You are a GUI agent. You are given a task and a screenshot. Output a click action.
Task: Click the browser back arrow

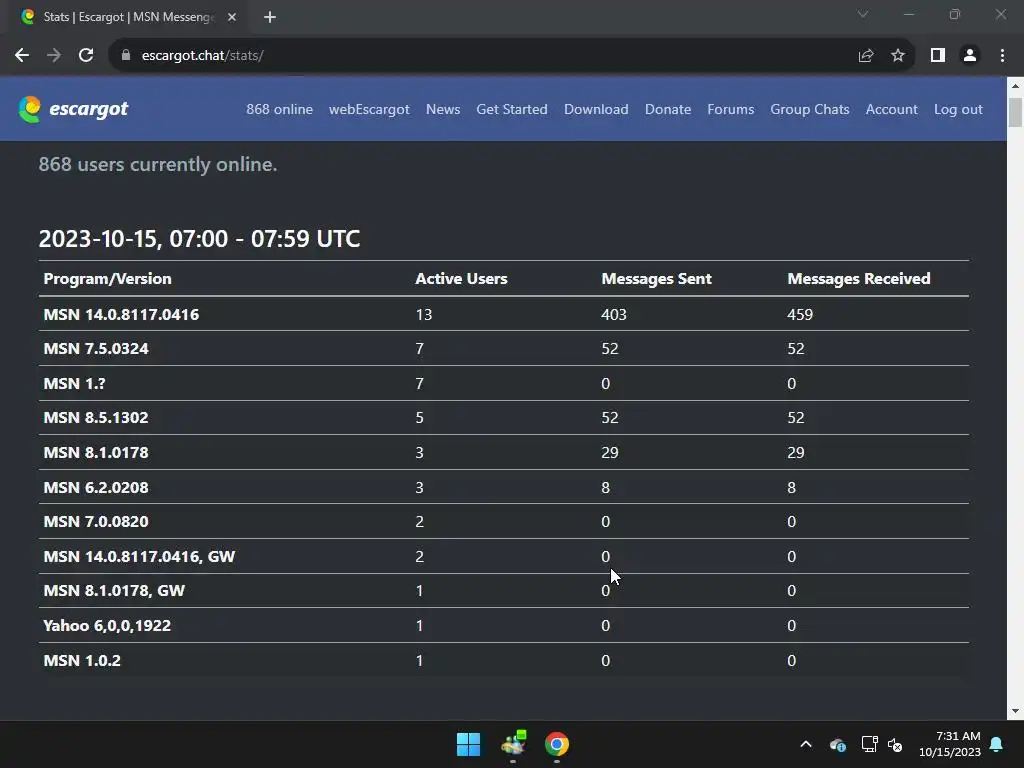coord(22,56)
